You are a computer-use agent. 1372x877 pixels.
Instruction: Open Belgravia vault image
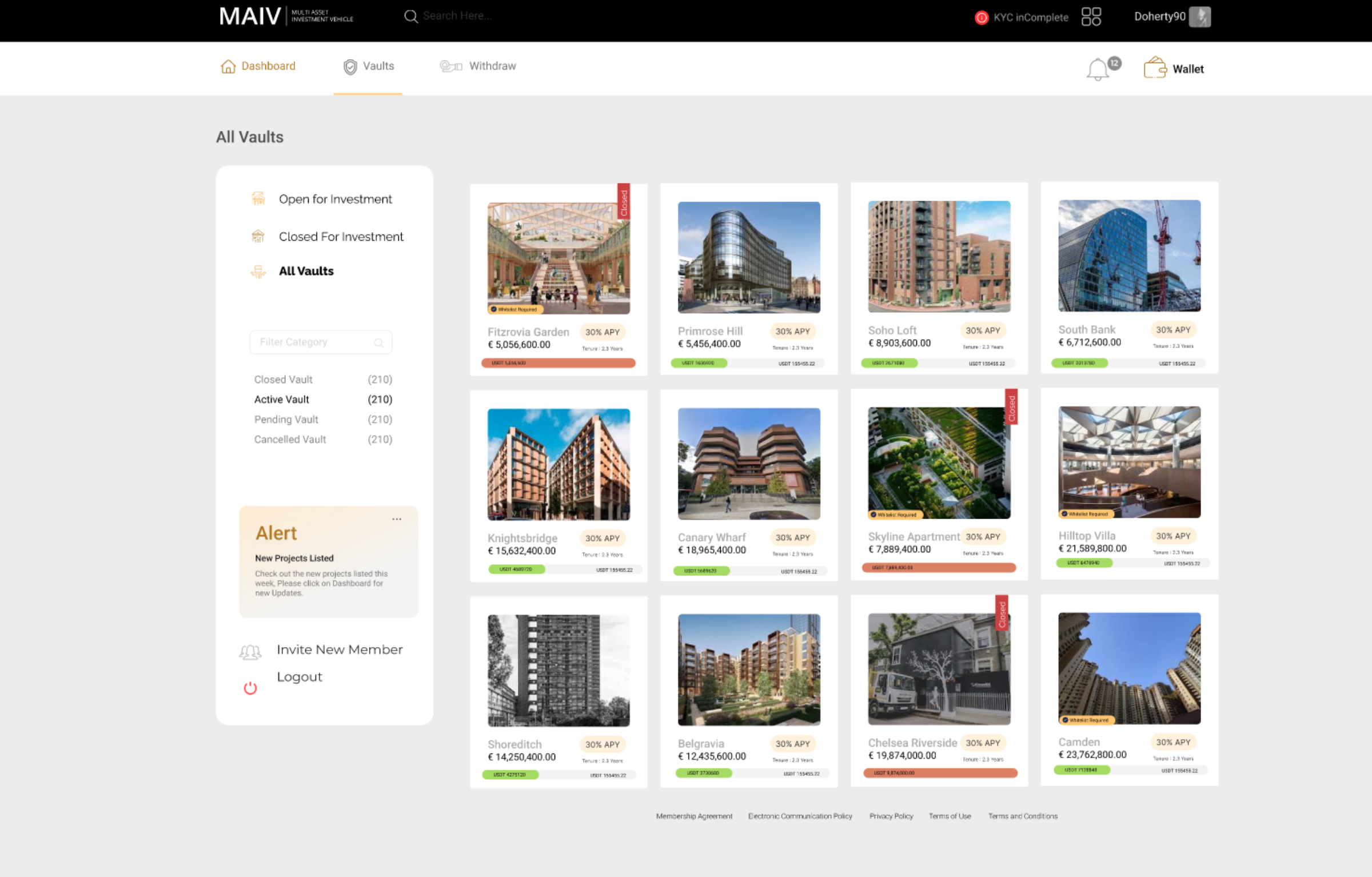click(x=748, y=670)
